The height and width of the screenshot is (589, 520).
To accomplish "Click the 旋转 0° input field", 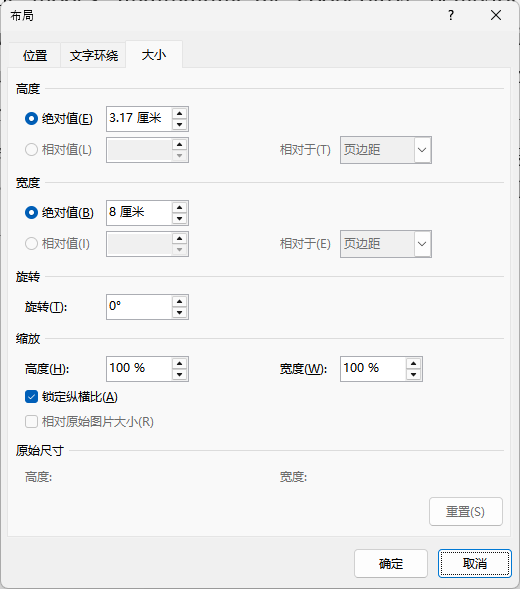I will tap(139, 307).
